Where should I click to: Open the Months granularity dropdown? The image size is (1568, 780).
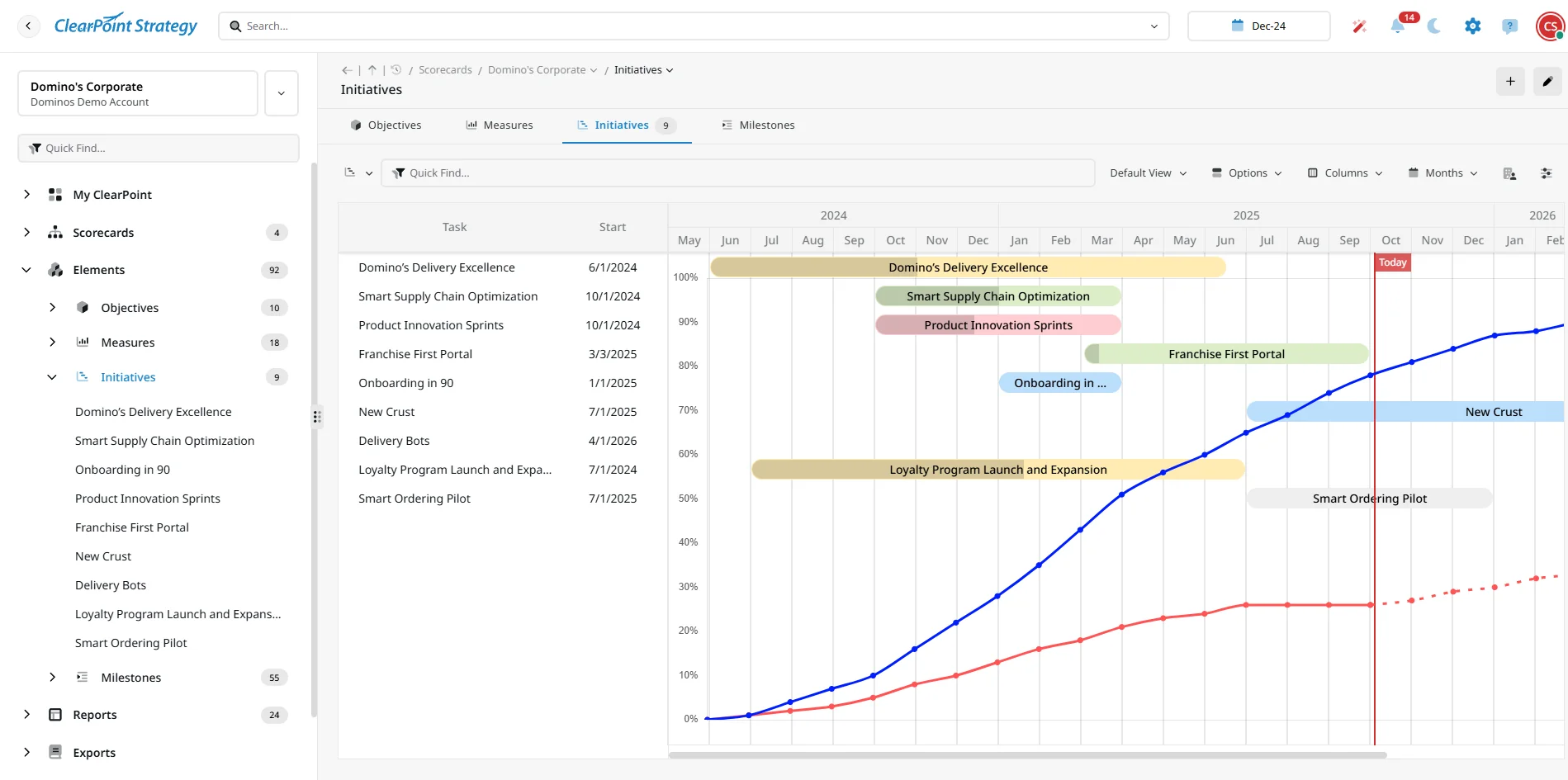pyautogui.click(x=1442, y=173)
